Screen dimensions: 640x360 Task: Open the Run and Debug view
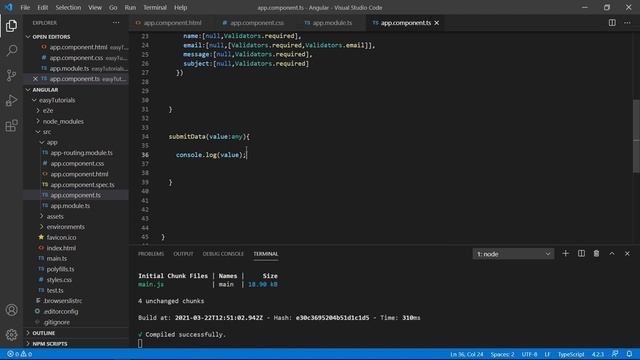[x=11, y=100]
